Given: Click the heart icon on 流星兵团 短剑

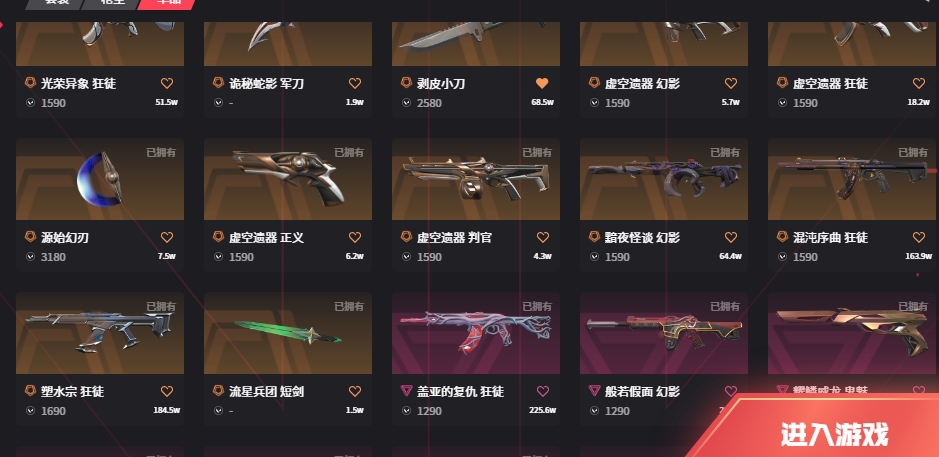Looking at the screenshot, I should pyautogui.click(x=355, y=391).
